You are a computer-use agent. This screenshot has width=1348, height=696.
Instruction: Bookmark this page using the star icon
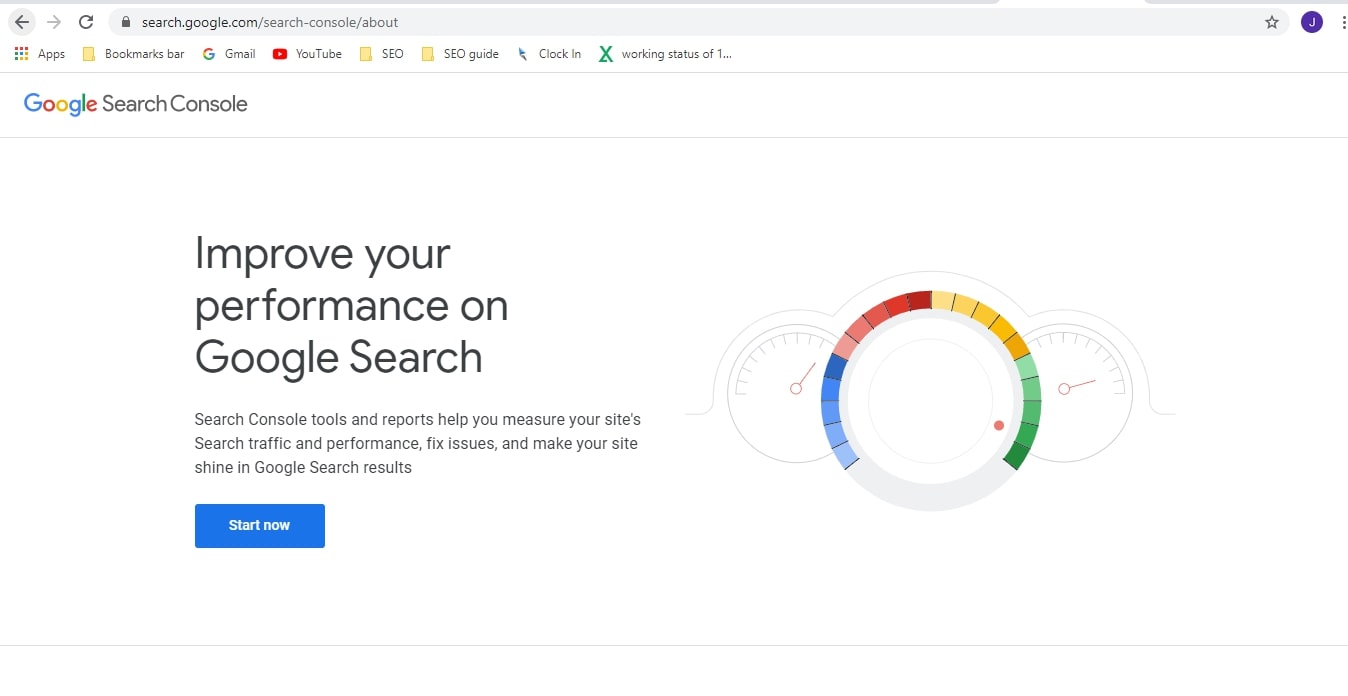pos(1271,21)
